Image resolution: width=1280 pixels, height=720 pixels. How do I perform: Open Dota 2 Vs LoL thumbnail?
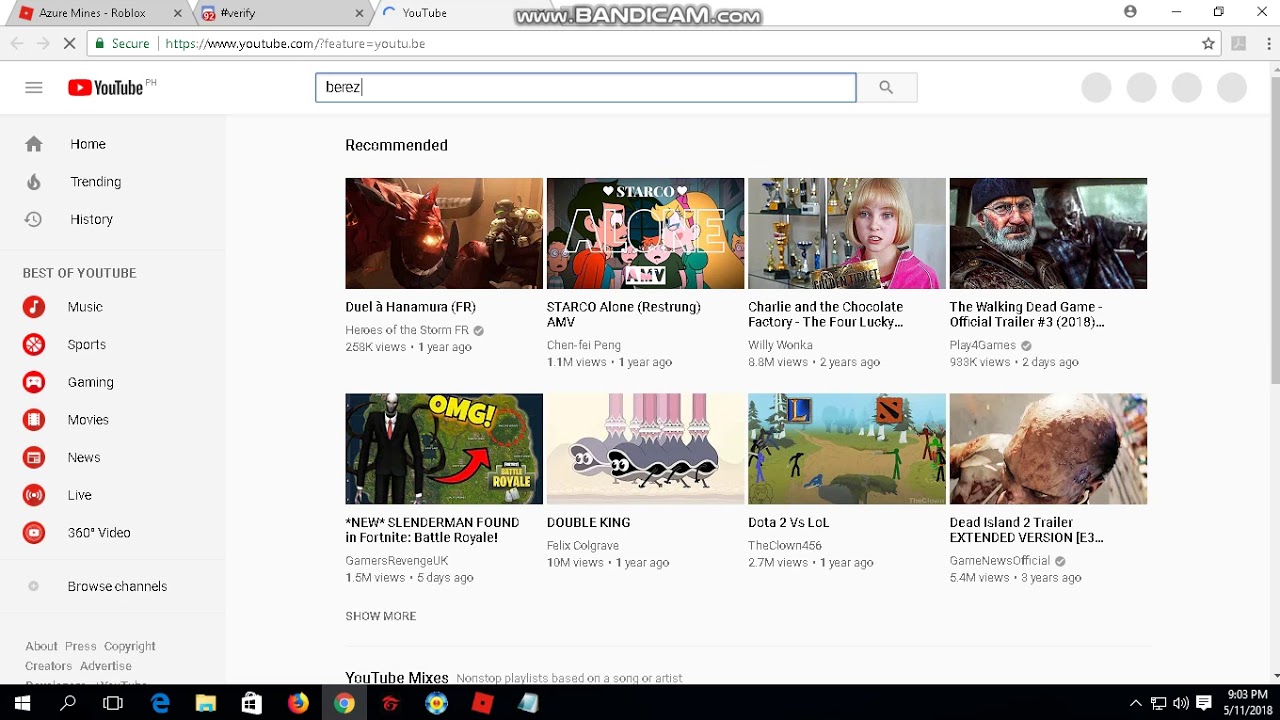click(847, 449)
